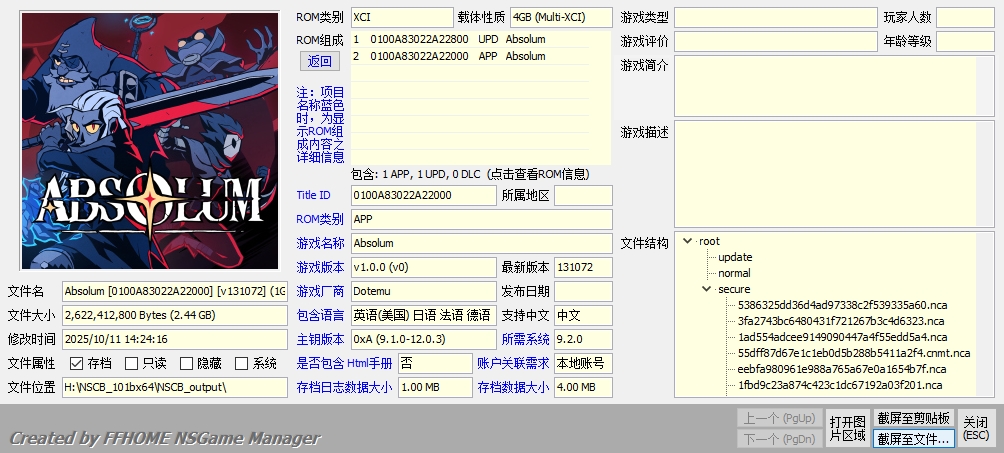Toggle the 存档 (Archive) attribute checkbox
The image size is (1004, 453).
(x=76, y=363)
